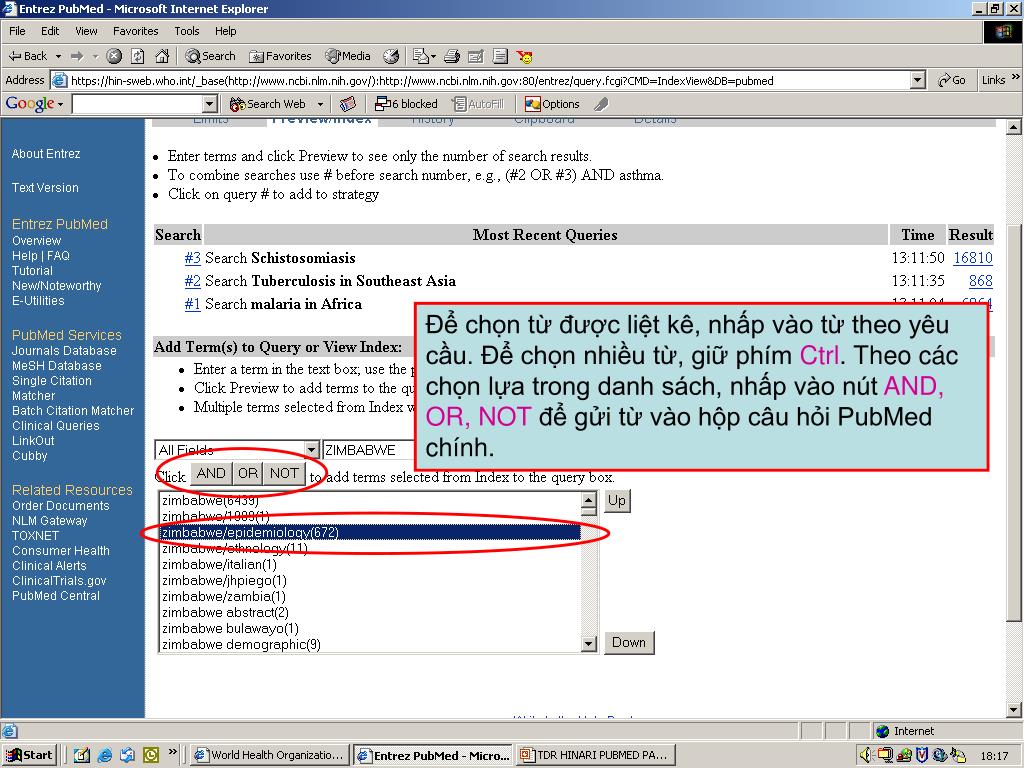The image size is (1024, 768).
Task: Click the AND button
Action: 211,473
